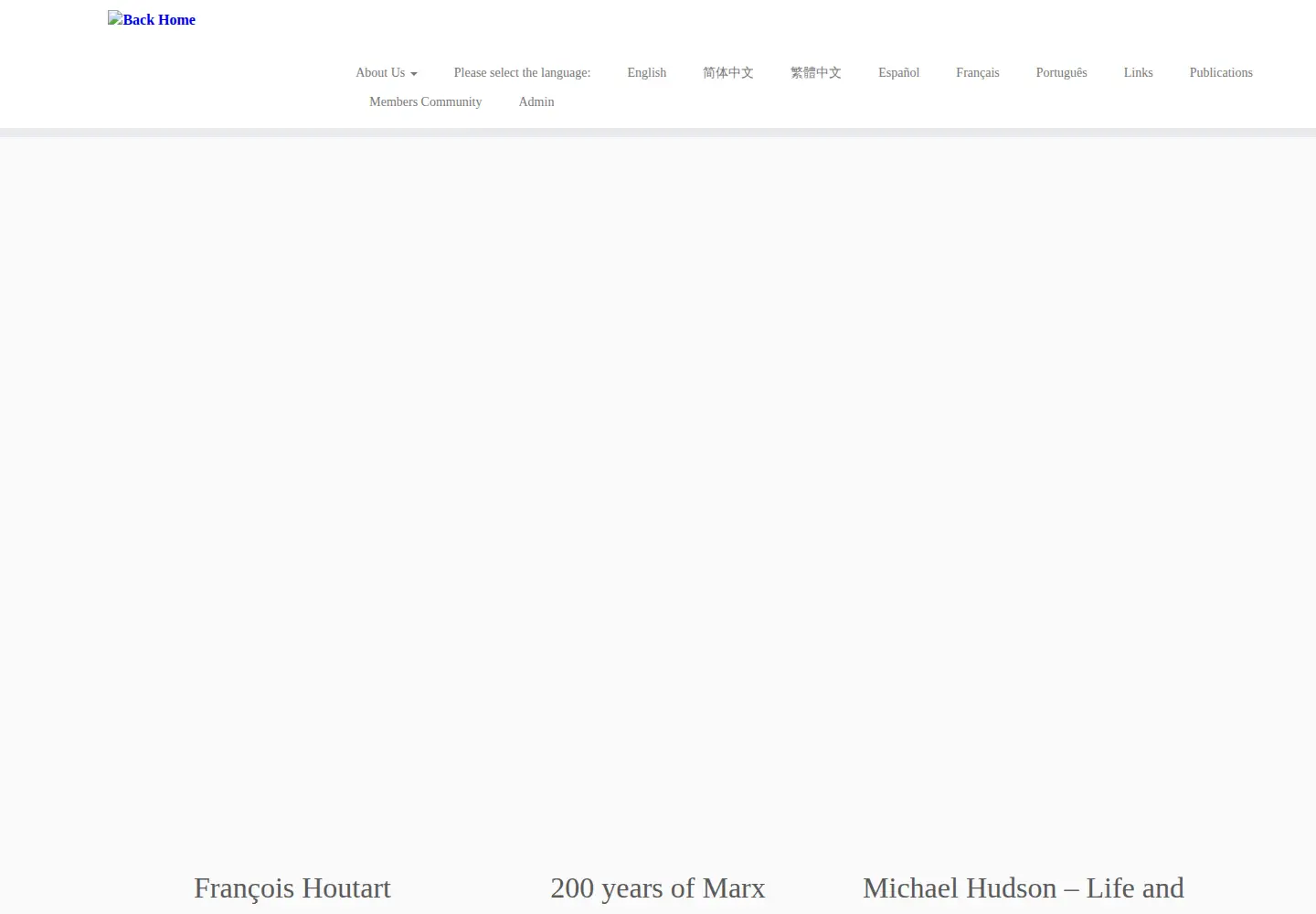The width and height of the screenshot is (1316, 914).
Task: Click the Back Home logo link
Action: coord(152,19)
